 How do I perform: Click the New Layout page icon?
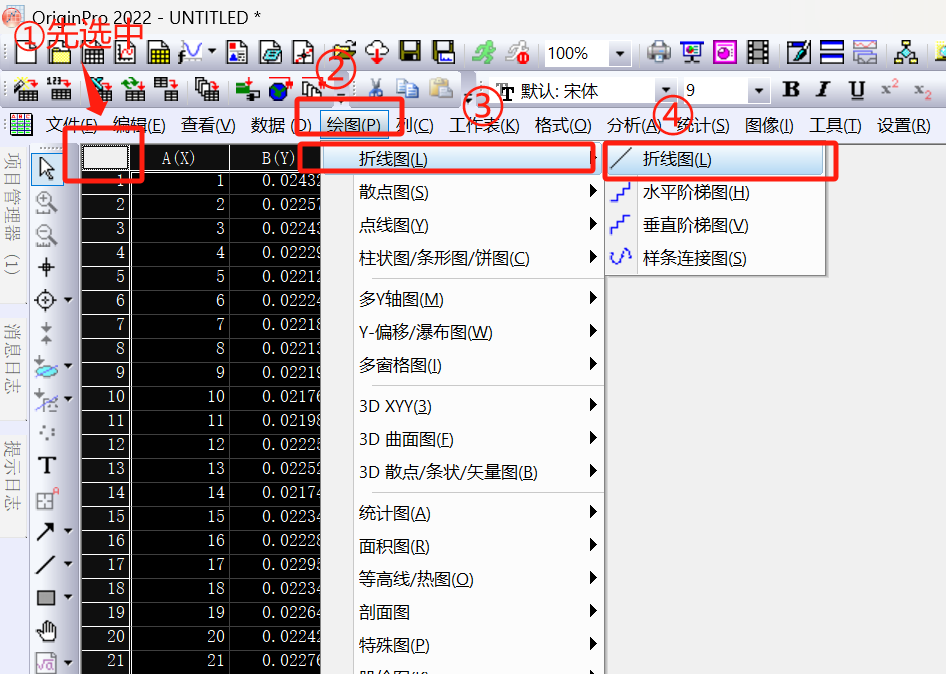[x=236, y=52]
